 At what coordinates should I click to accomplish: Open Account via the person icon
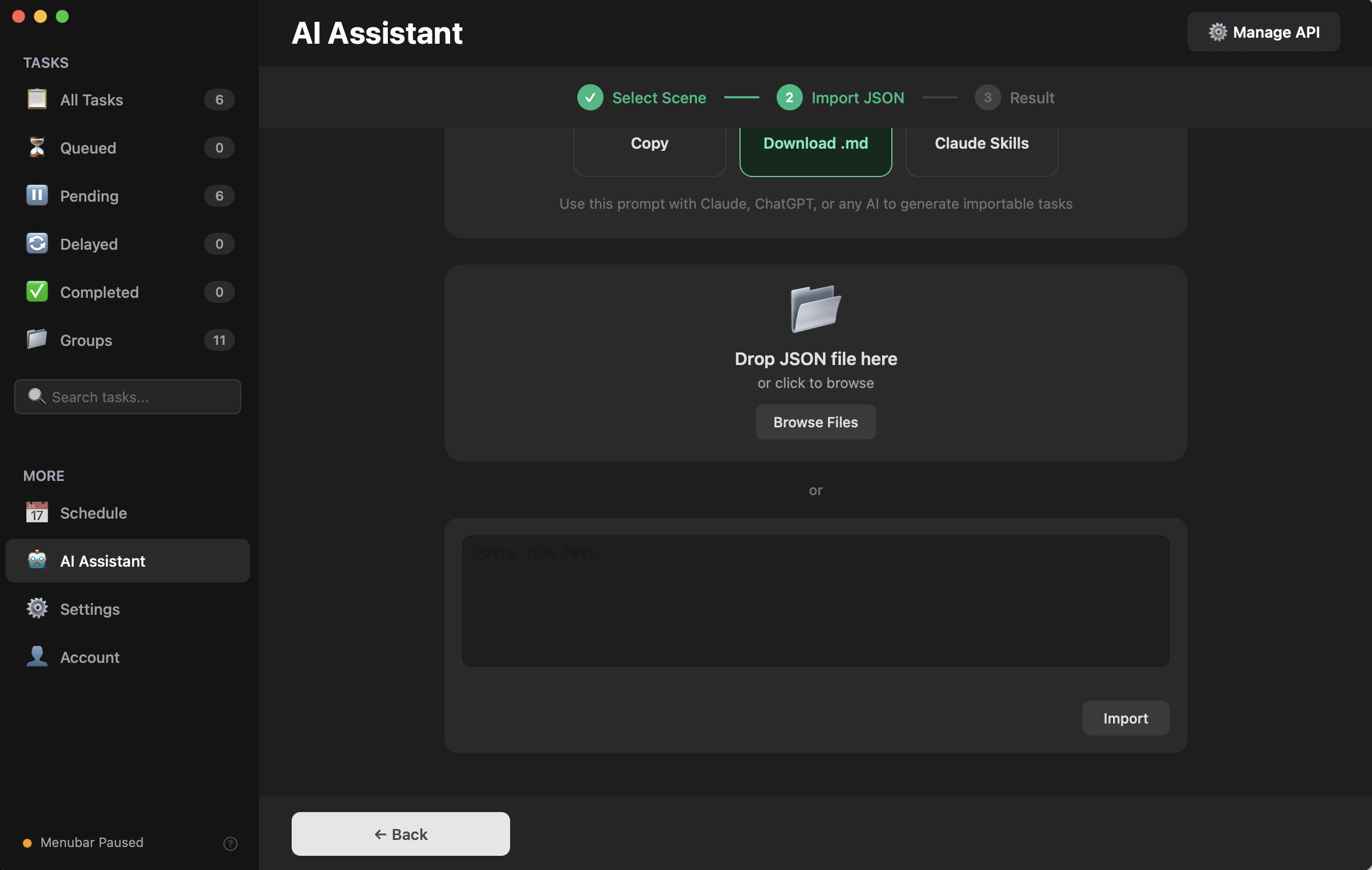pyautogui.click(x=36, y=656)
